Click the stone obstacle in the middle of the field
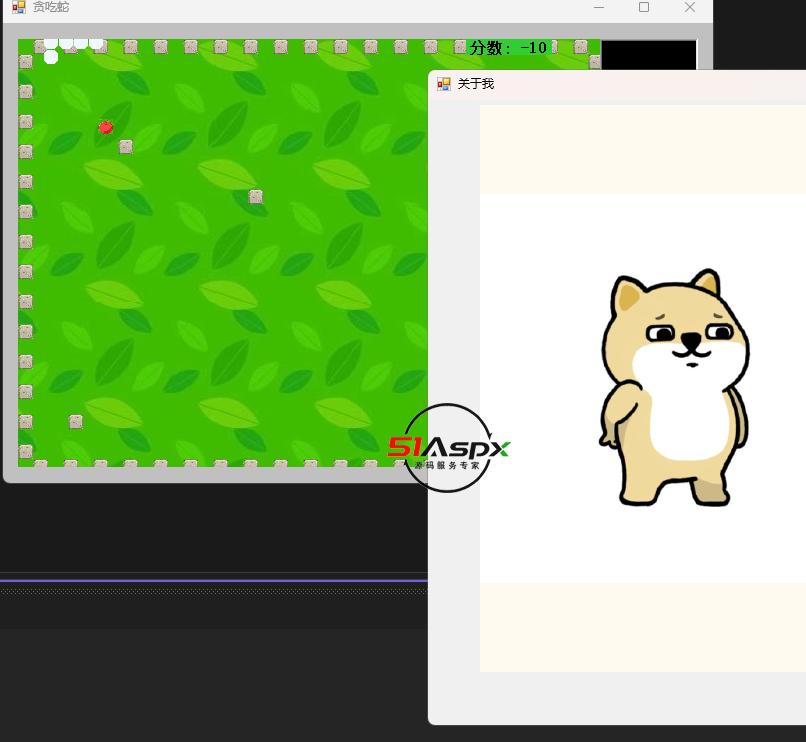The image size is (806, 742). pyautogui.click(x=256, y=197)
